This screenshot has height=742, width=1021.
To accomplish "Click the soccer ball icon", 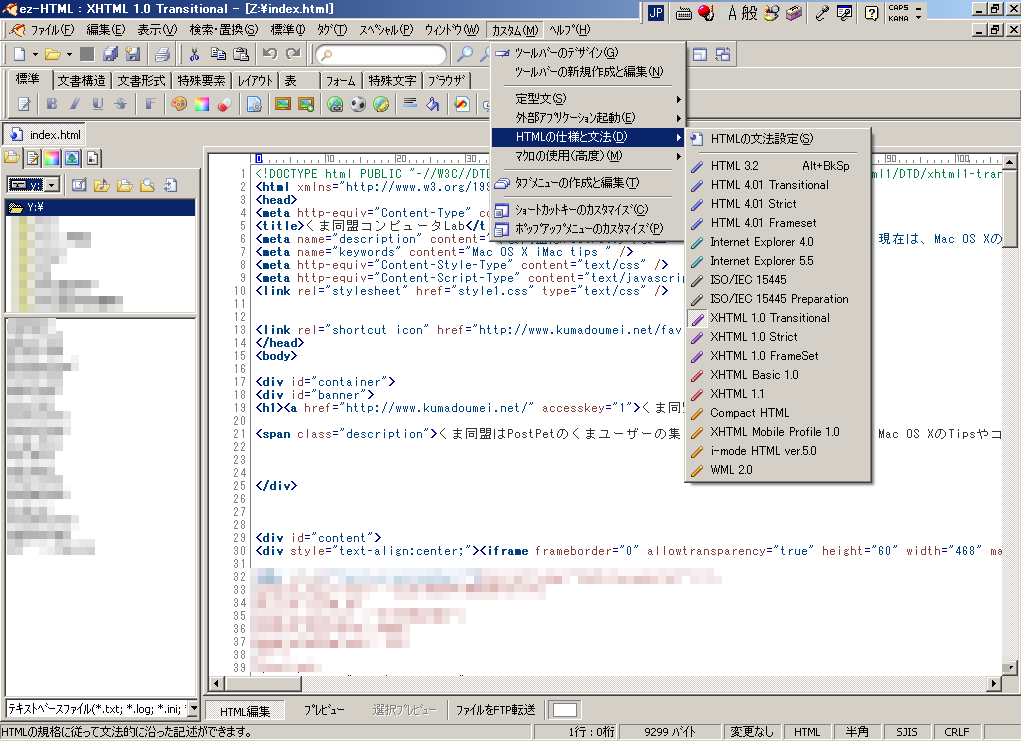I will [x=358, y=104].
